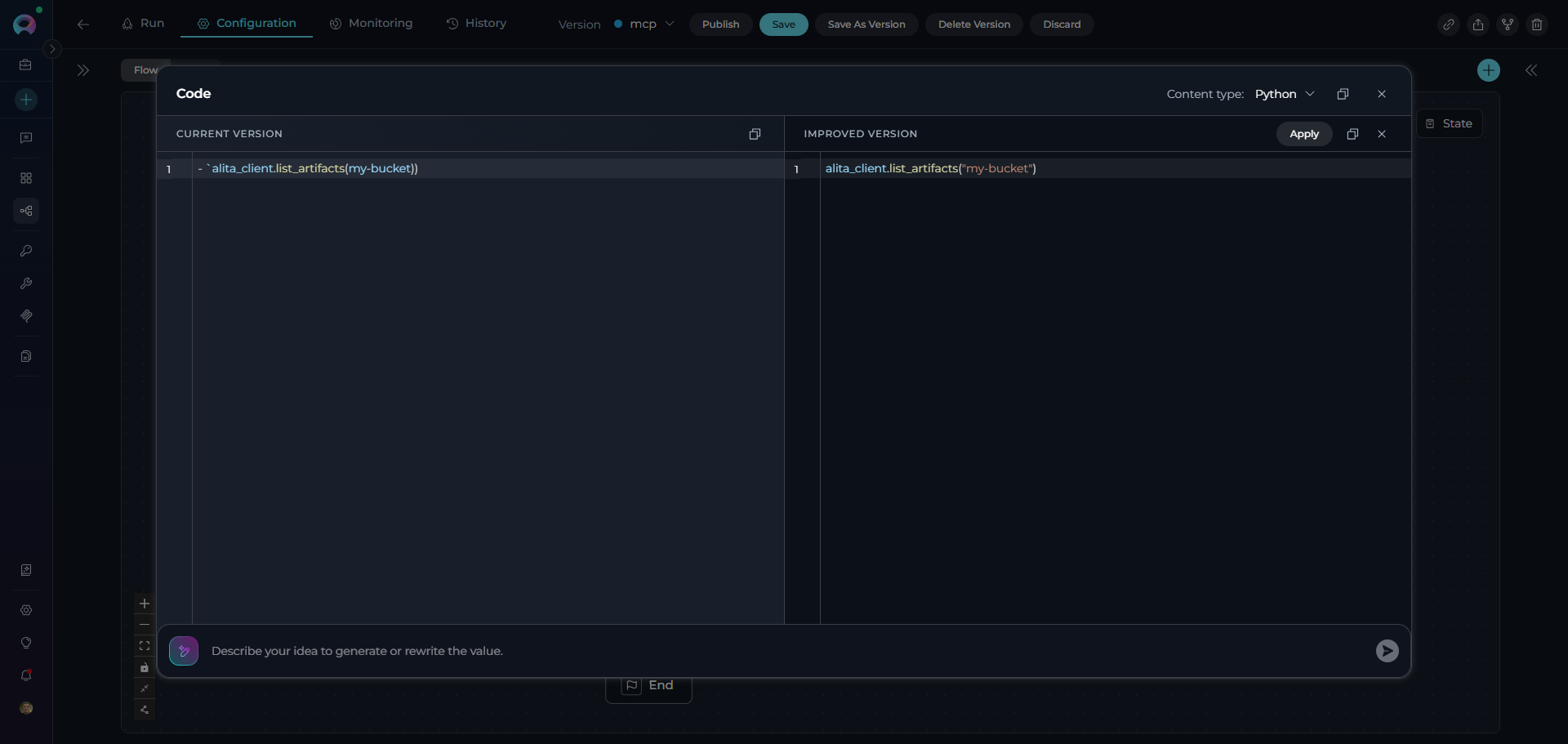Open the chat icon in left sidebar
This screenshot has height=744, width=1568.
[26, 138]
